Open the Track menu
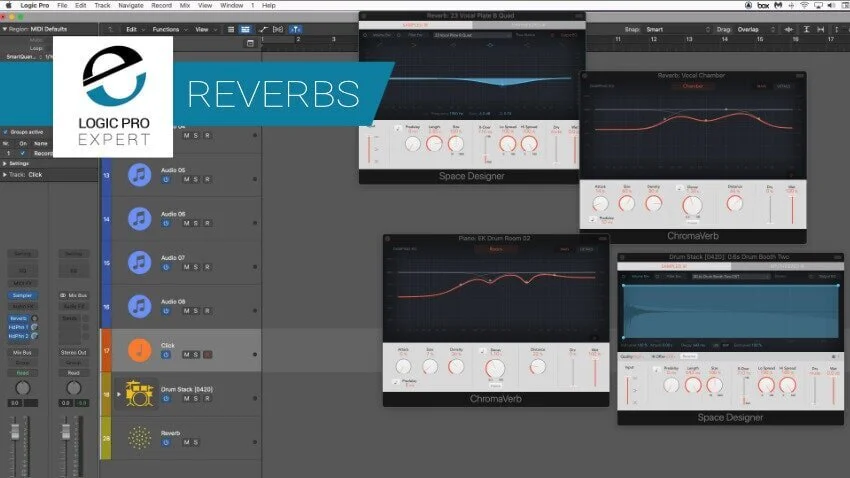Viewport: 850px width, 478px height. point(102,5)
